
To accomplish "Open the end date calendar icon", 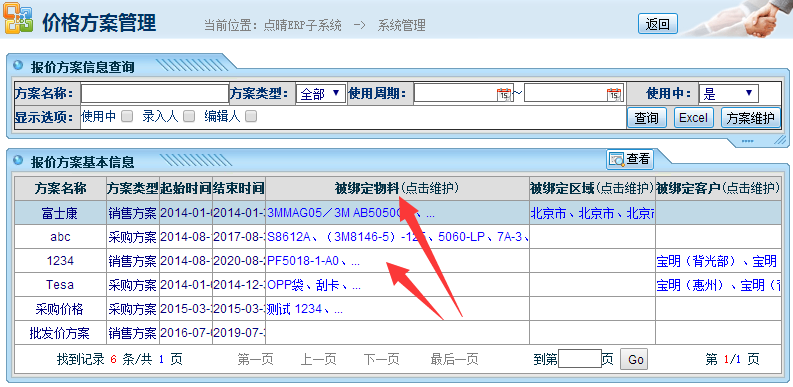I will pos(614,94).
